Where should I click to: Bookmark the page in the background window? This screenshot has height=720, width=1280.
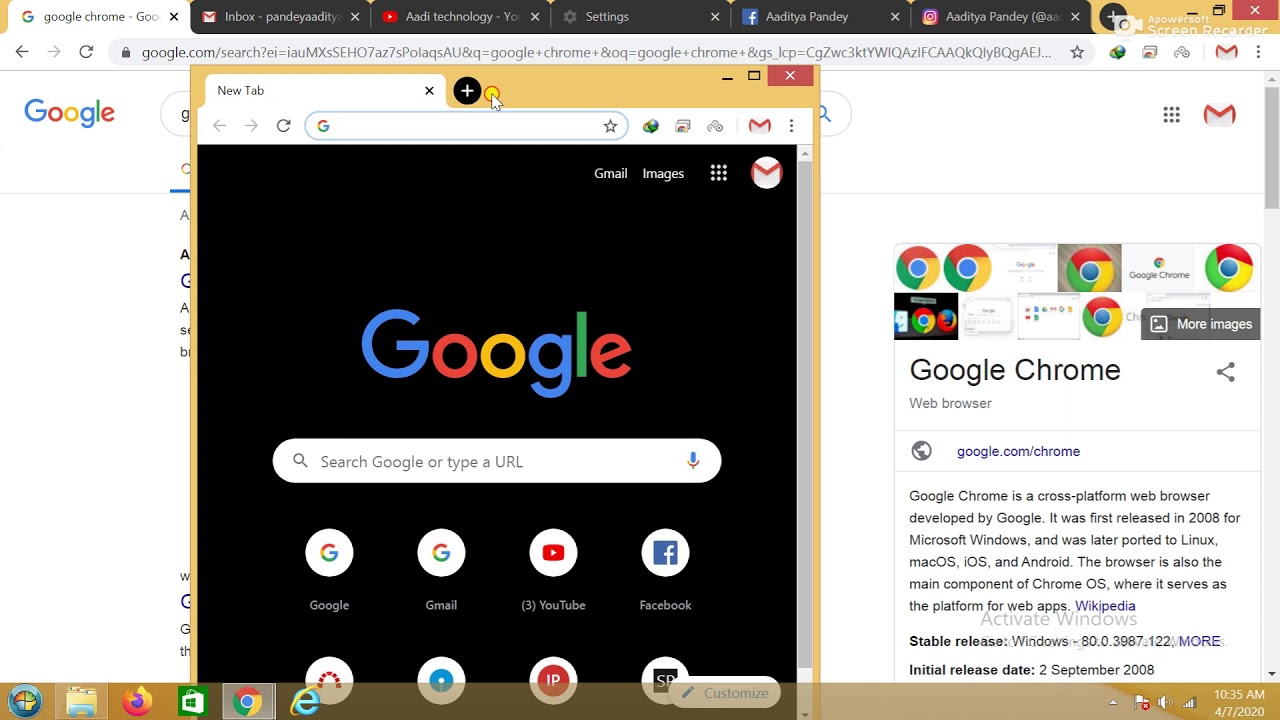pyautogui.click(x=1077, y=52)
